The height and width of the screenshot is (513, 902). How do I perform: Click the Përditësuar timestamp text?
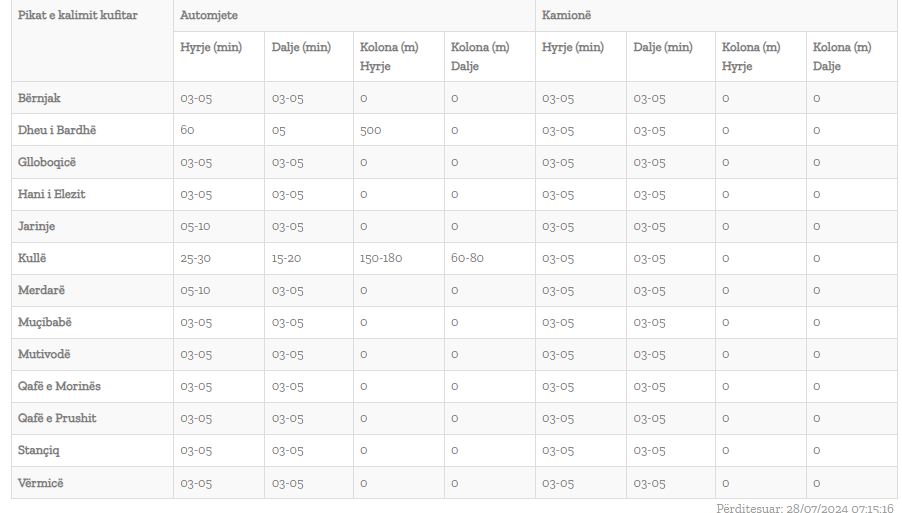tap(805, 508)
